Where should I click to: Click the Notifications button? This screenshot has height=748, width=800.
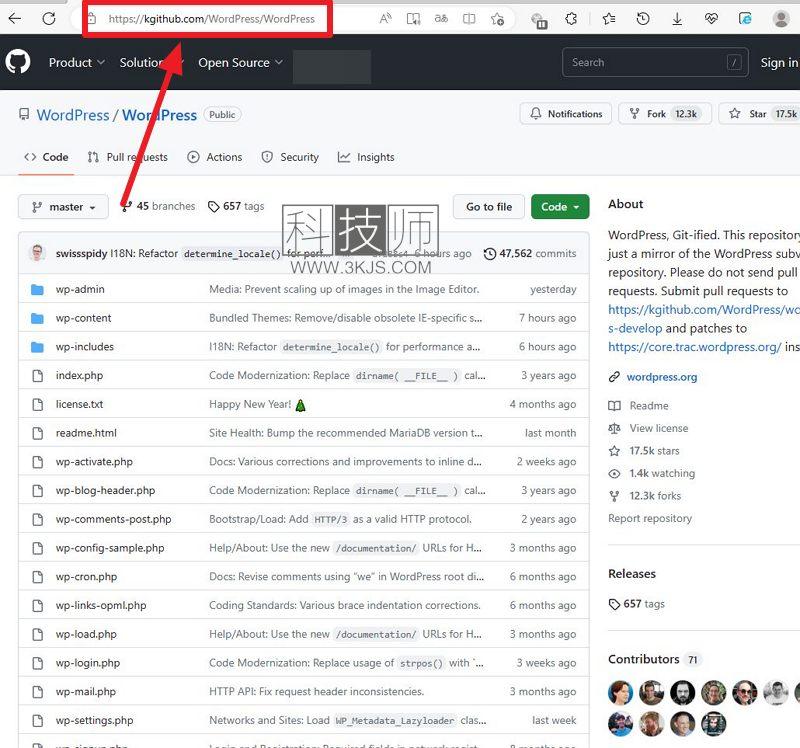point(565,114)
